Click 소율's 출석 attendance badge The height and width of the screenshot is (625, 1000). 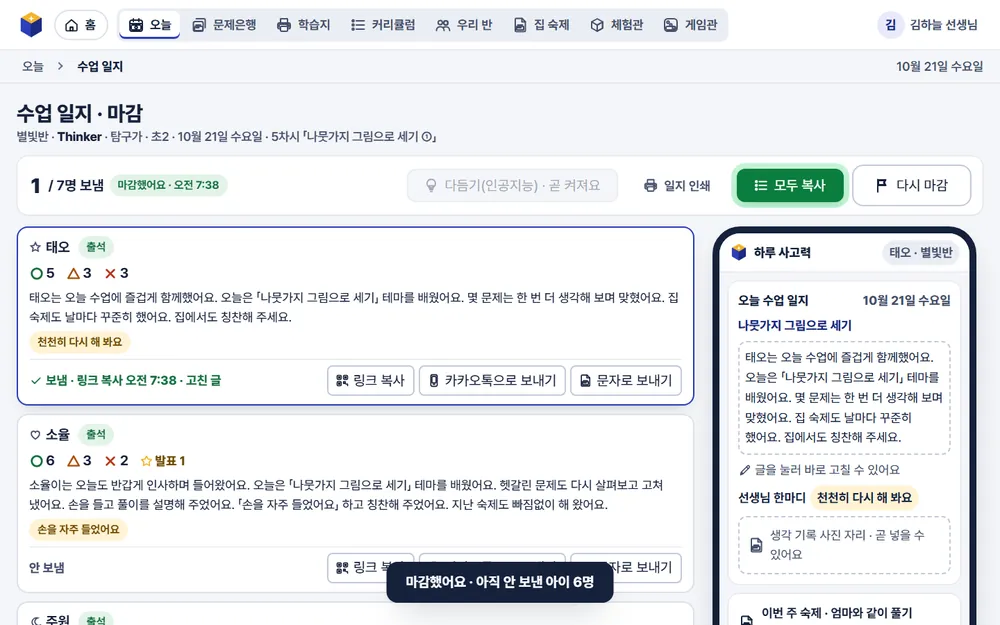click(96, 435)
